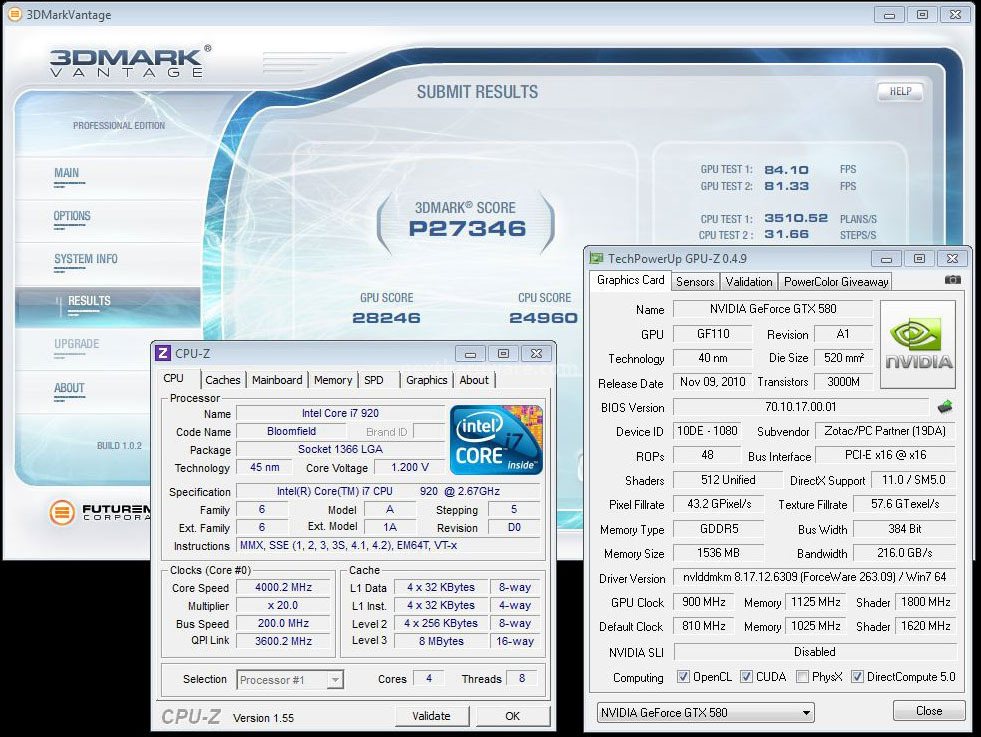Open SYSTEM INFO in the 3DMark sidebar
Screen dimensions: 981x737
coord(86,258)
